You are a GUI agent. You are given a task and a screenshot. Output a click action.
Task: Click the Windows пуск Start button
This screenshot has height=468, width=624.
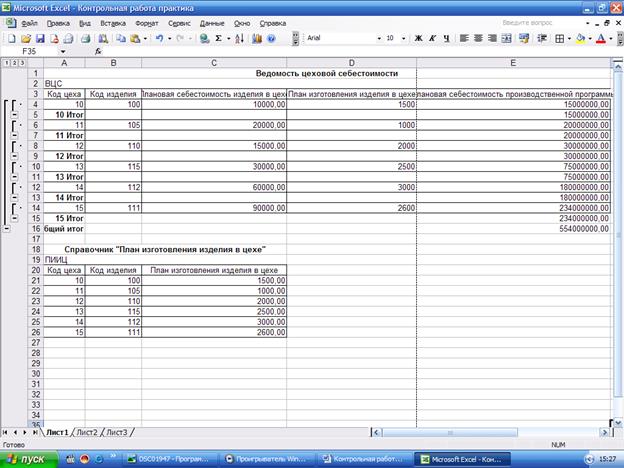[29, 458]
